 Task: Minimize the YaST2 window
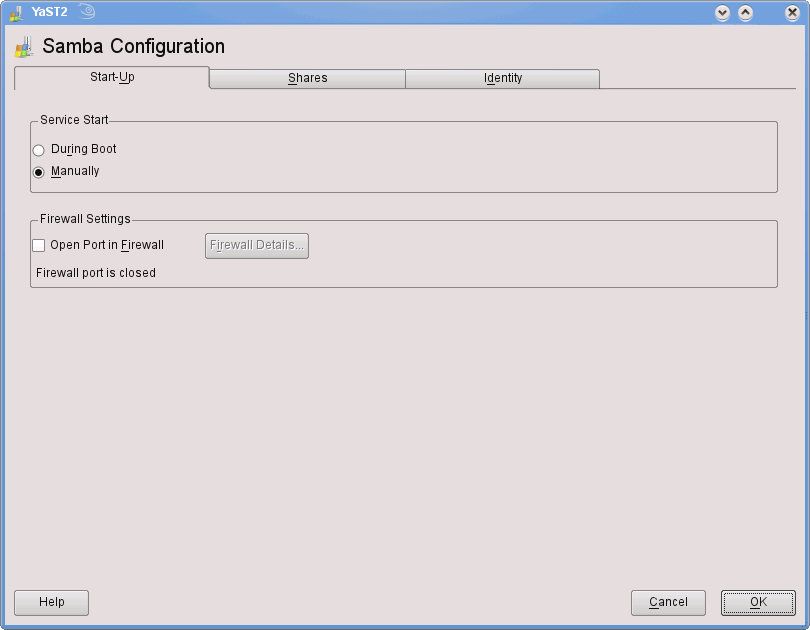[722, 13]
